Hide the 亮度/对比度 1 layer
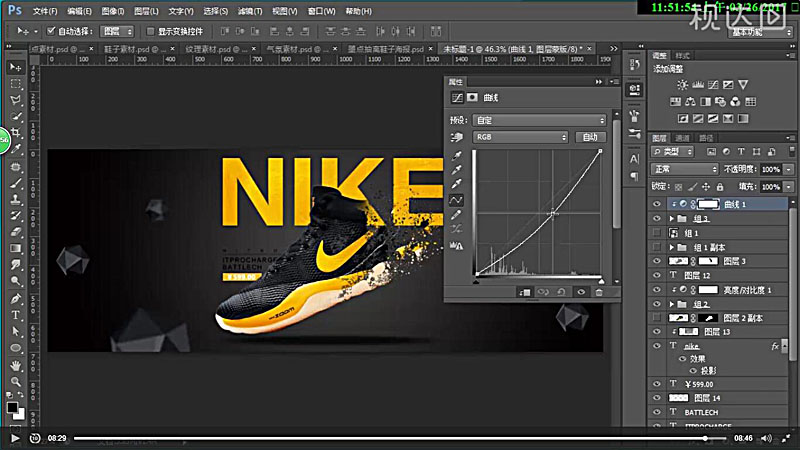This screenshot has height=450, width=800. [657, 289]
